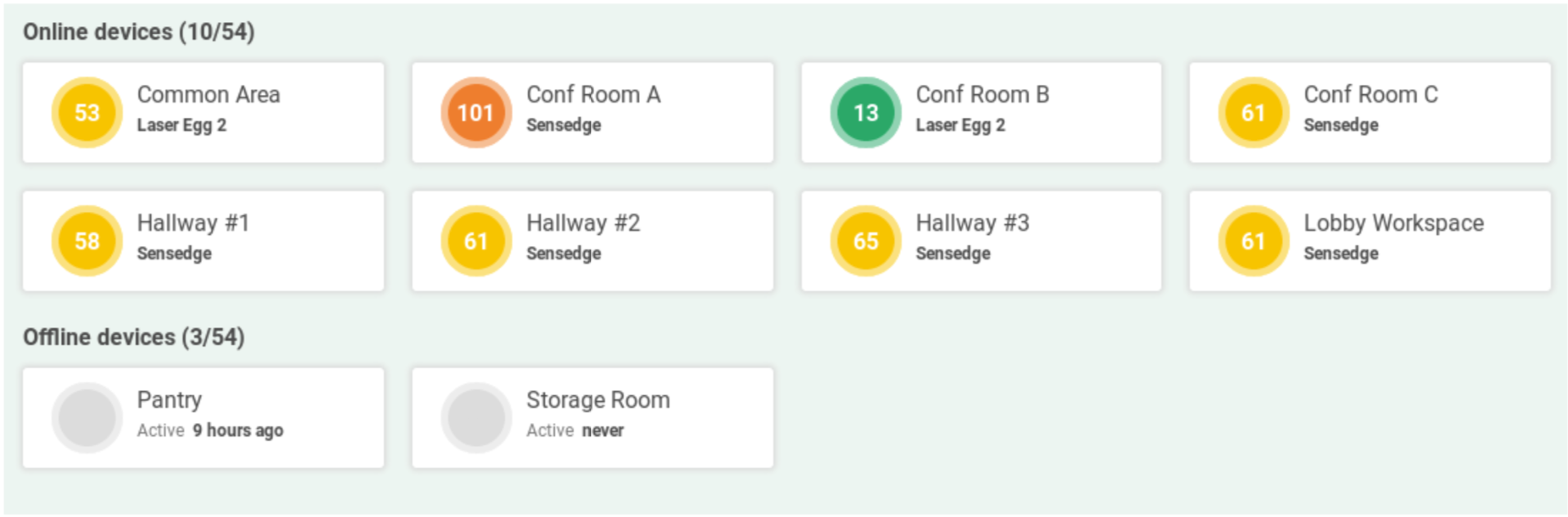The image size is (1568, 517).
Task: Click the AQI badge on Conf Room C
Action: pyautogui.click(x=1253, y=112)
